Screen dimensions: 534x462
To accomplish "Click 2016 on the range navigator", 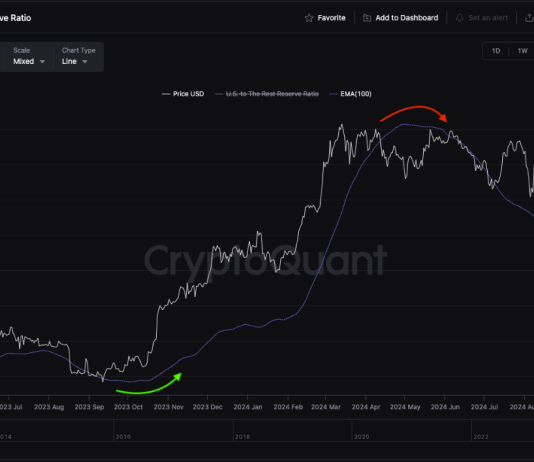I will point(123,437).
